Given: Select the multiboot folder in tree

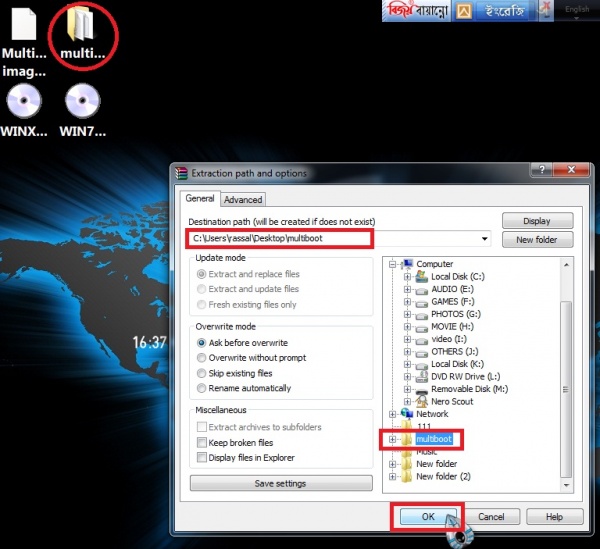Looking at the screenshot, I should coord(434,439).
